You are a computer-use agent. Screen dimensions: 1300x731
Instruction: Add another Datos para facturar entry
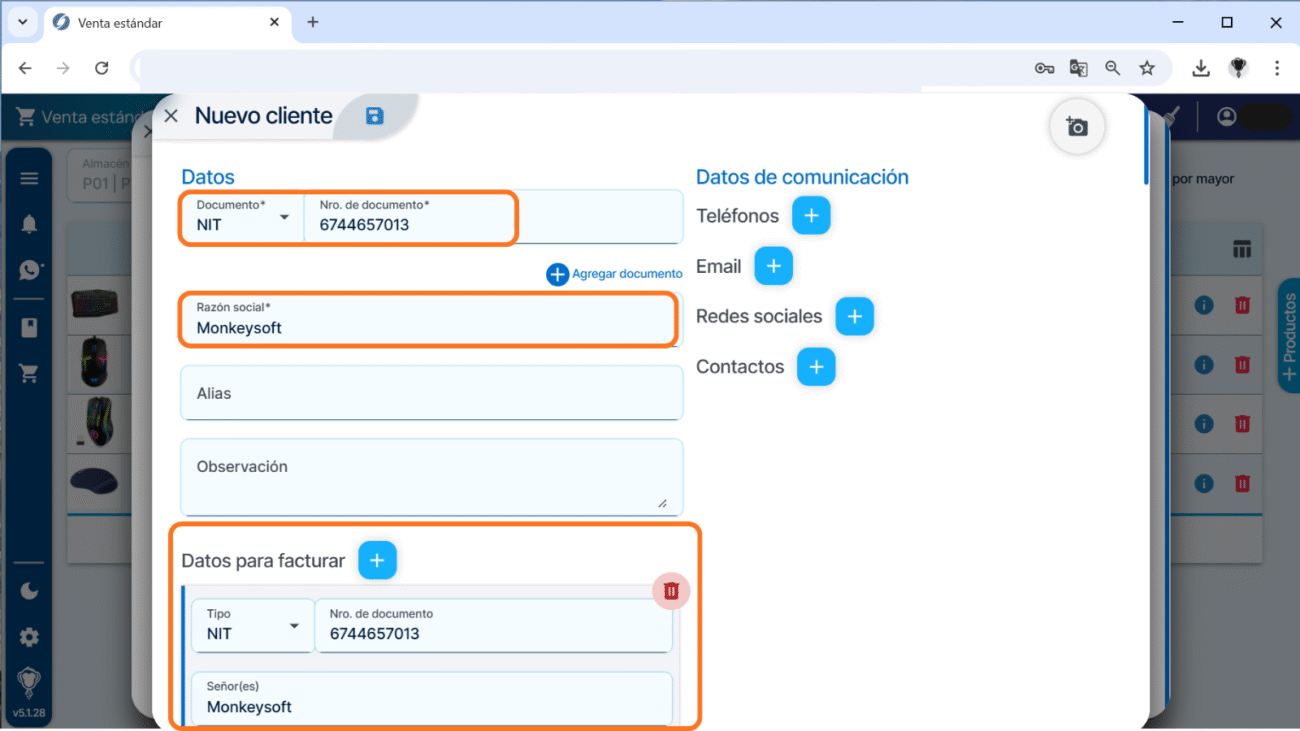click(377, 561)
